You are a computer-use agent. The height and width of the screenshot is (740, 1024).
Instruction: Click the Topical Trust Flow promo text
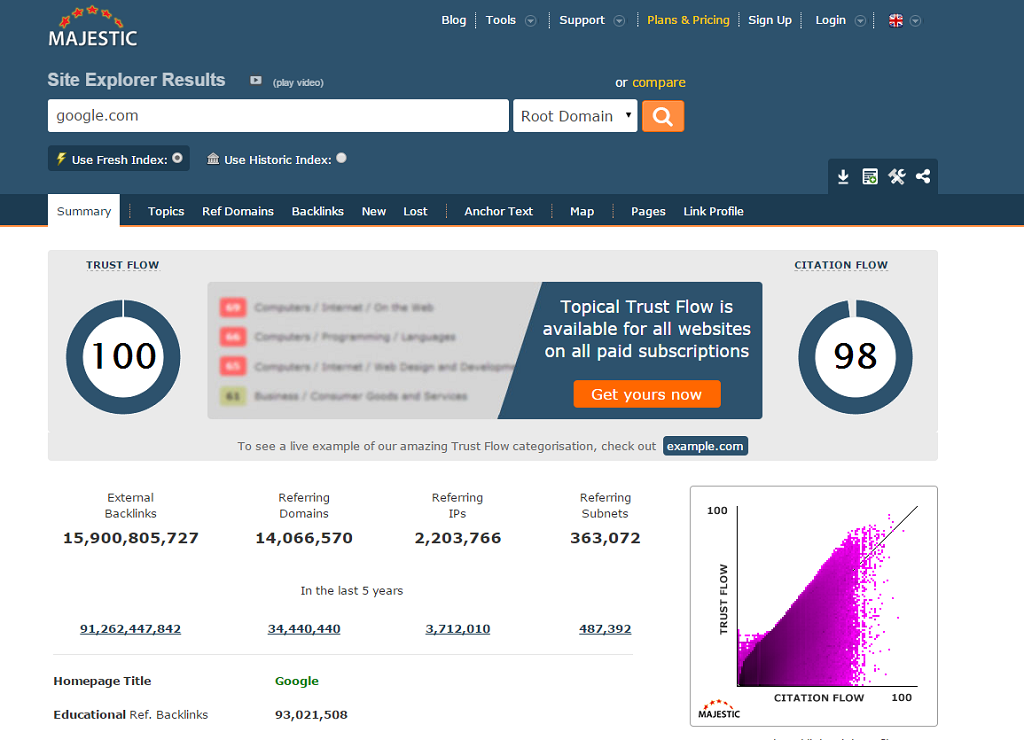[647, 329]
